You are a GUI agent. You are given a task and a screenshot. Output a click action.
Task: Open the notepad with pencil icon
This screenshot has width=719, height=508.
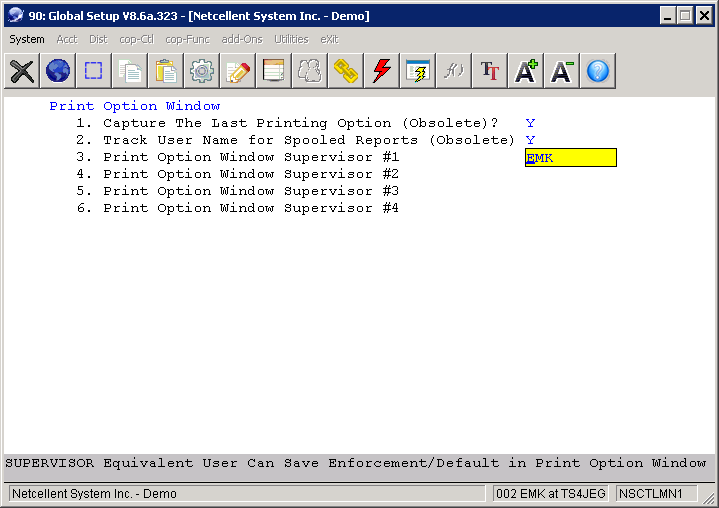point(238,71)
